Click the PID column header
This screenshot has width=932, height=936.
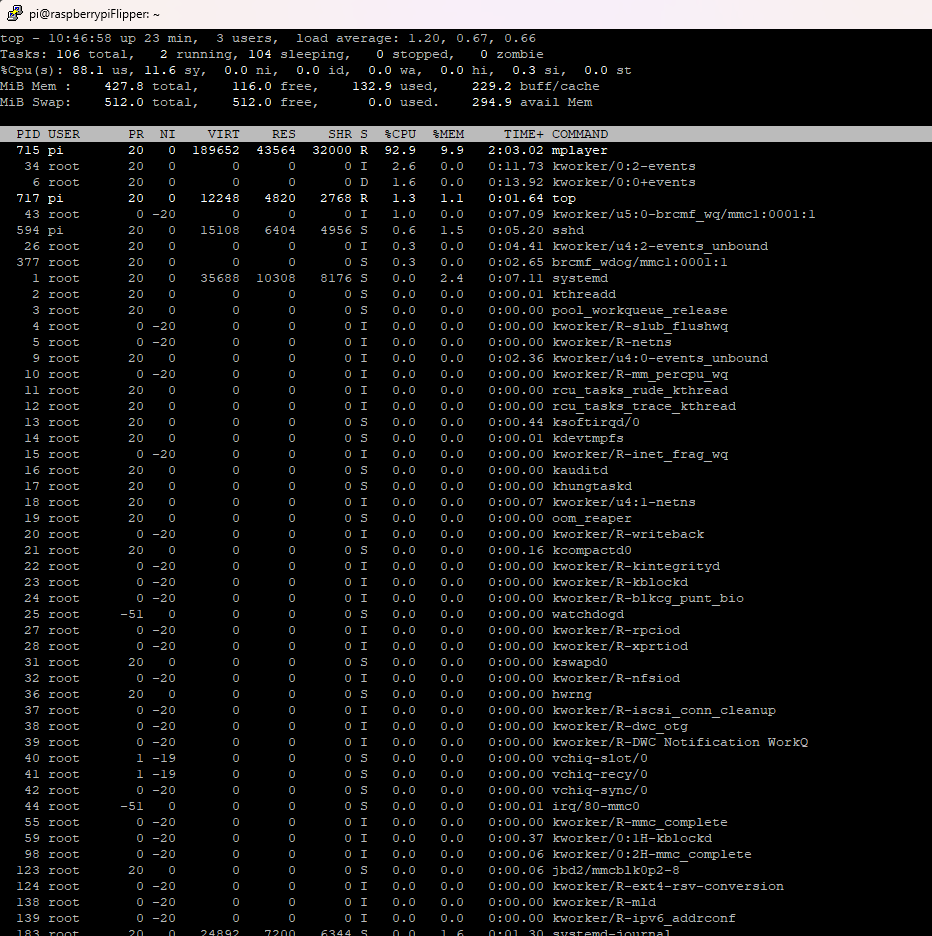click(x=29, y=134)
